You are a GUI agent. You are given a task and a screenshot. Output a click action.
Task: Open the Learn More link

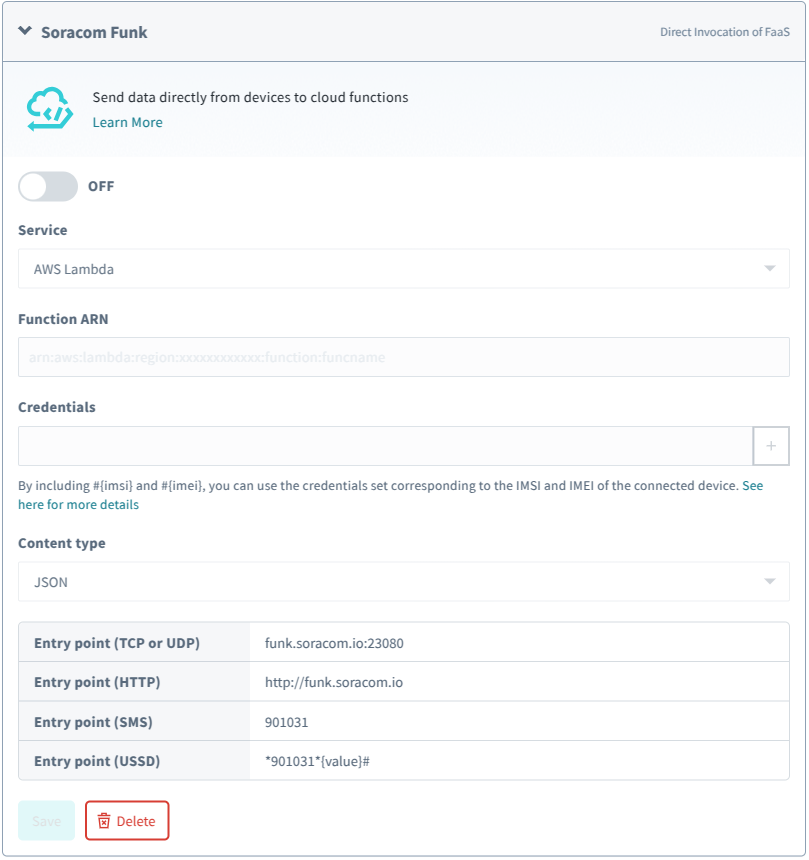(127, 122)
